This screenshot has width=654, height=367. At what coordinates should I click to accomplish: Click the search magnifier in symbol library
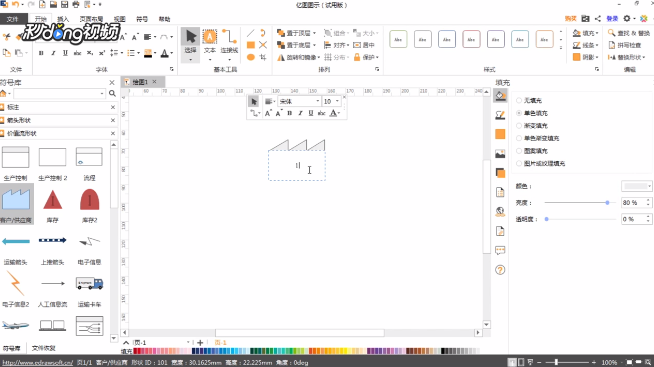112,93
